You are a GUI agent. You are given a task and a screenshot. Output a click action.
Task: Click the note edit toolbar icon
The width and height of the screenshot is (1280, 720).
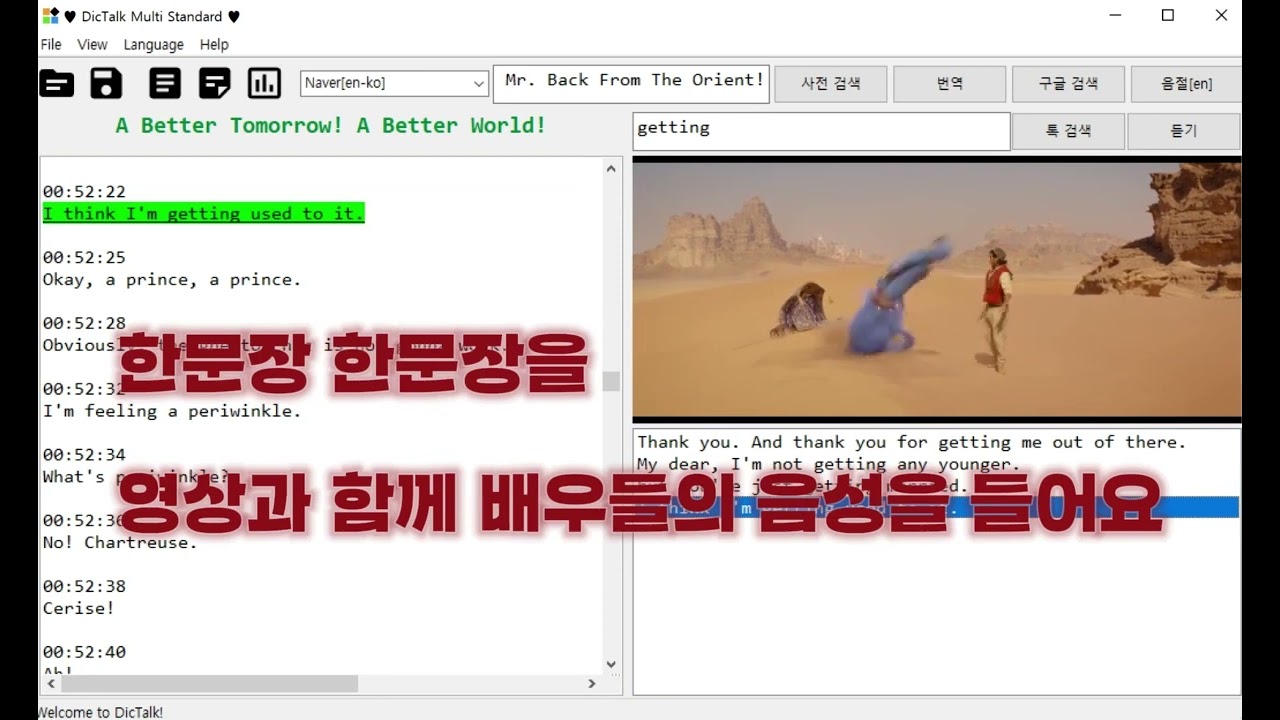coord(214,83)
